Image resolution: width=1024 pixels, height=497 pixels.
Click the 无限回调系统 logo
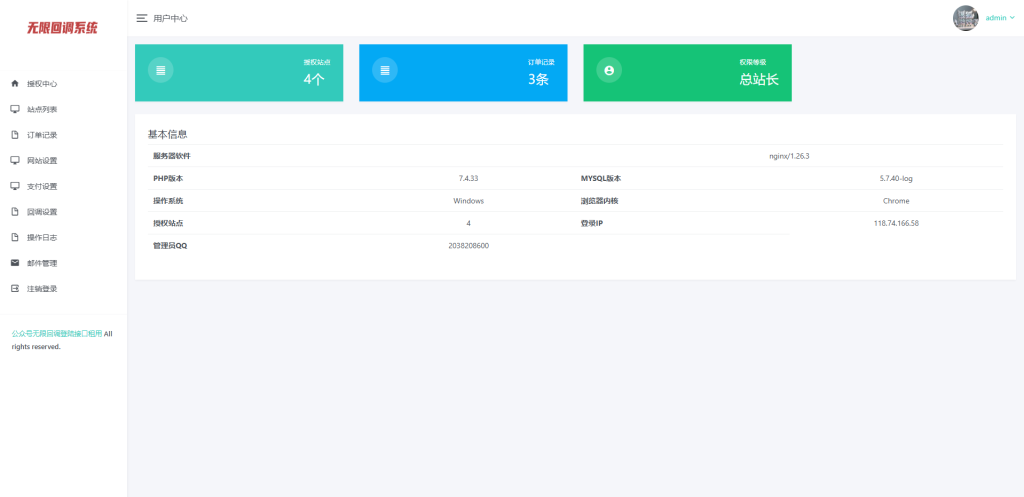62,28
